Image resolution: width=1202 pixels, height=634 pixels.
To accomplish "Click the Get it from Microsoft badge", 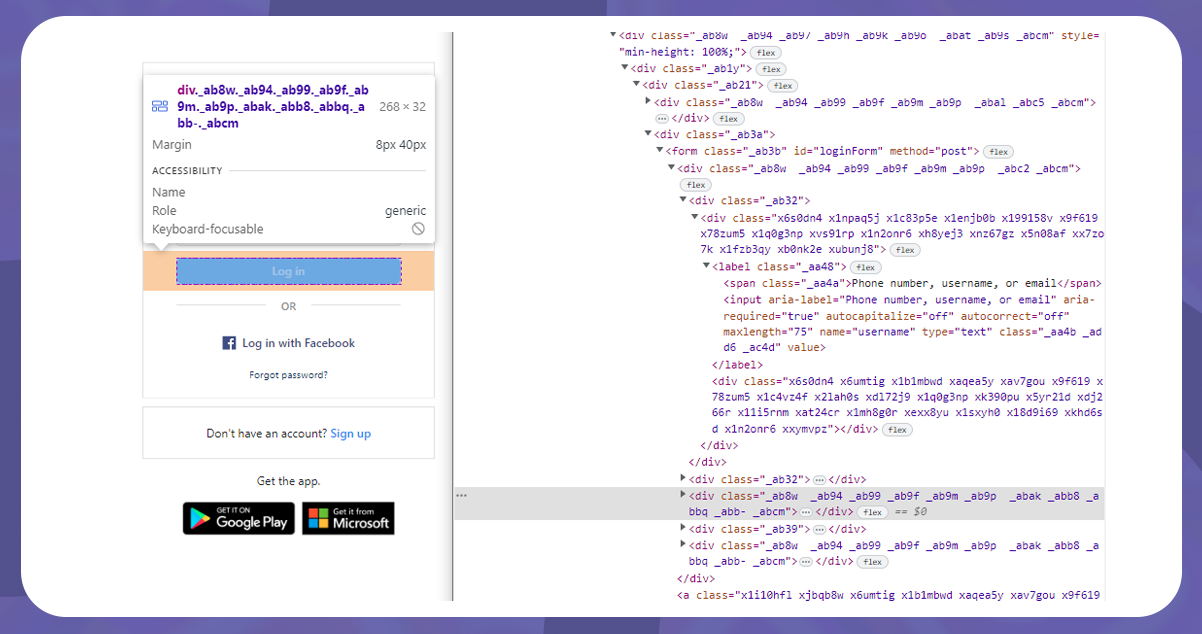I will point(347,518).
